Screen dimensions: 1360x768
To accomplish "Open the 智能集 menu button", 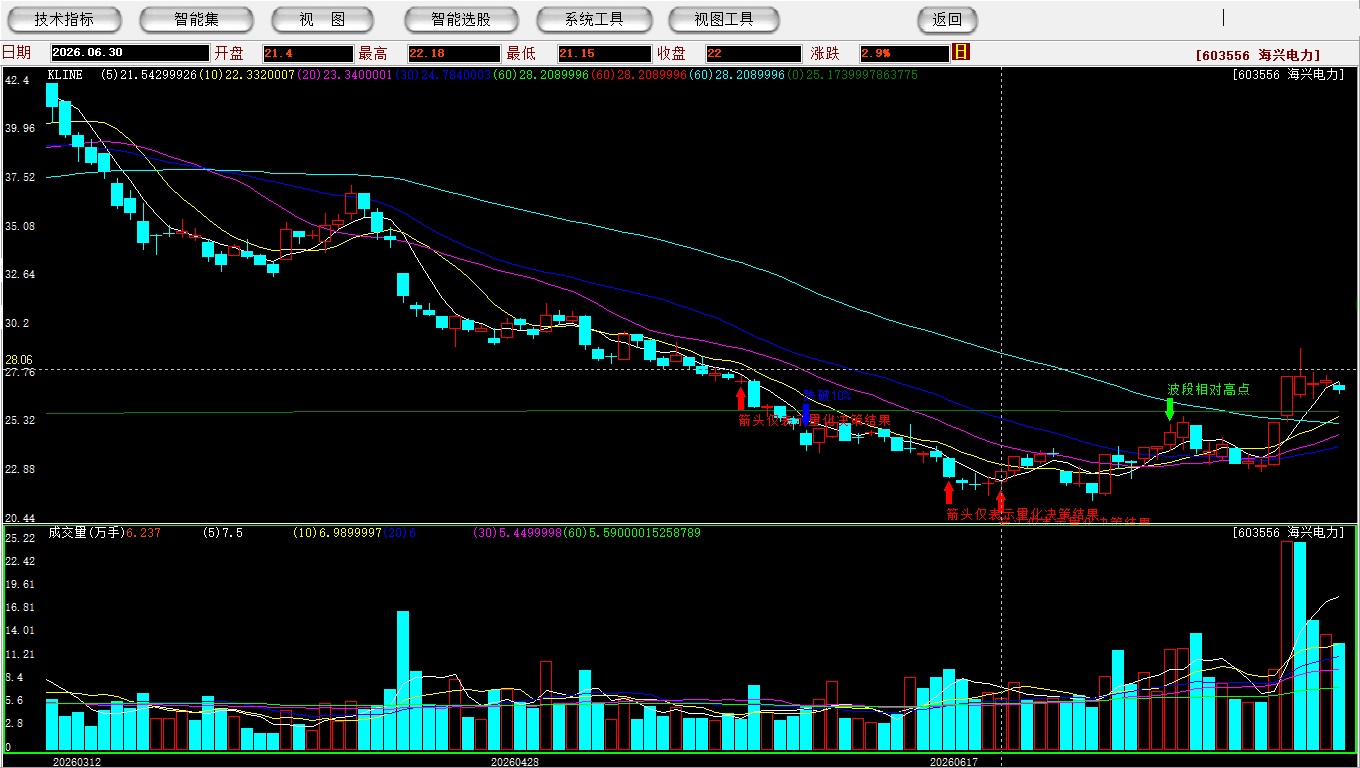I will pyautogui.click(x=197, y=19).
